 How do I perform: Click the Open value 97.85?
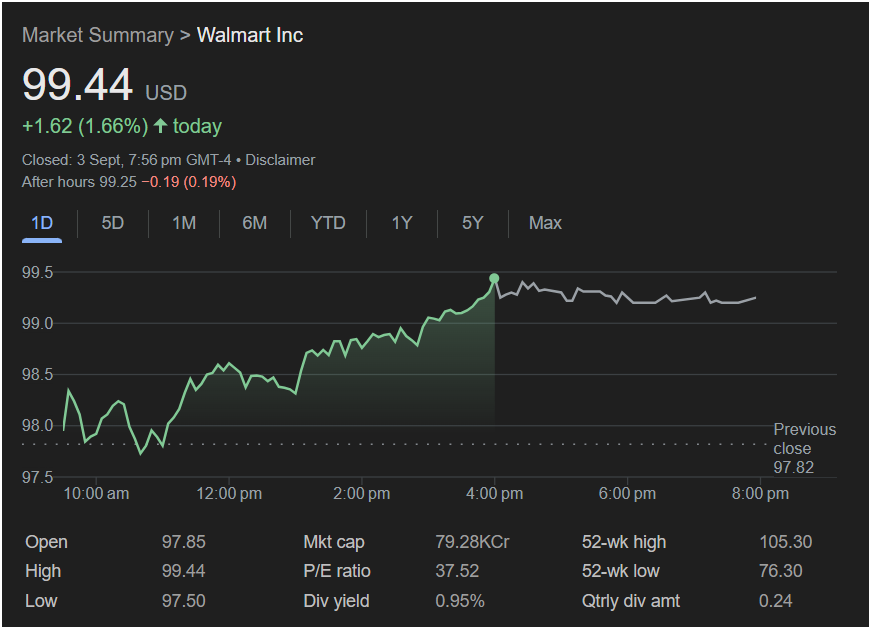click(x=184, y=542)
